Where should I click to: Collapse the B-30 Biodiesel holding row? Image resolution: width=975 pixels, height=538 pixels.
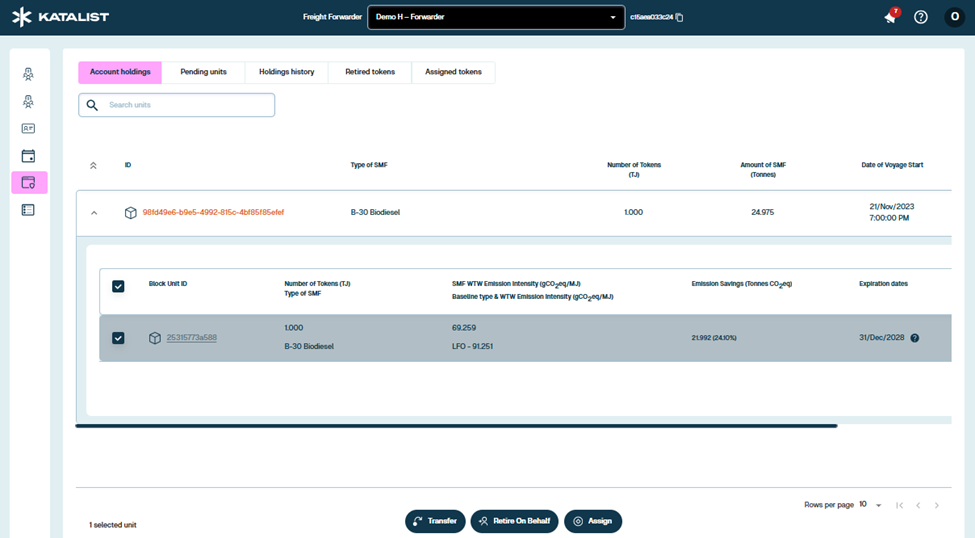(94, 213)
